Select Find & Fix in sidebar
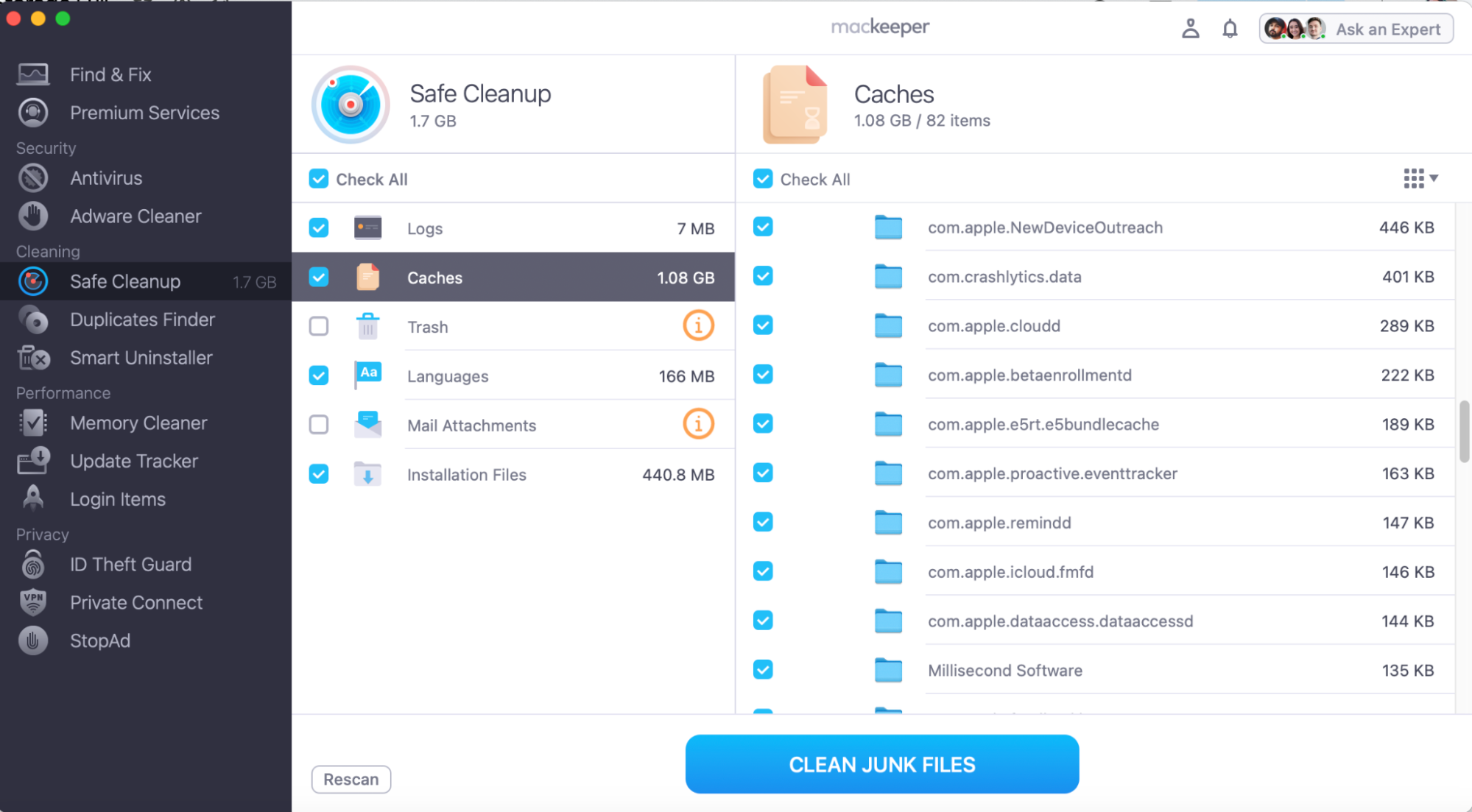Screen dimensions: 1472x812 (110, 74)
